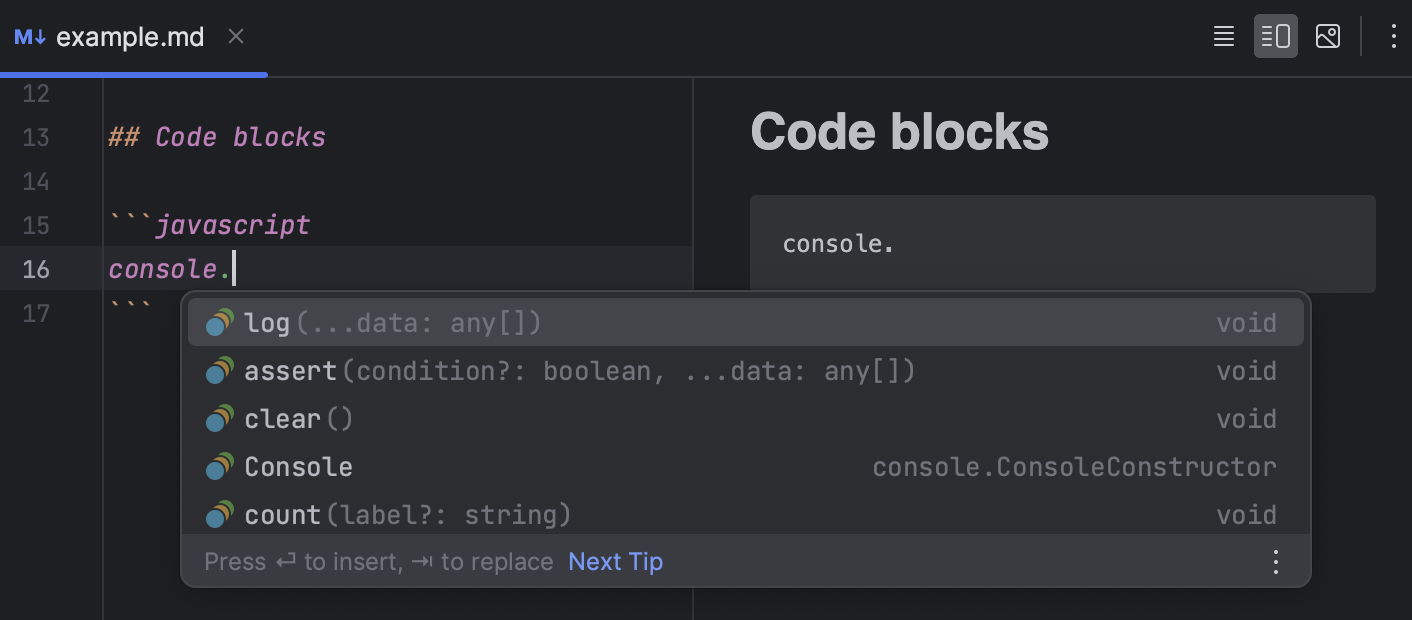Place cursor after console. on line 16
Image resolution: width=1412 pixels, height=620 pixels.
(x=232, y=268)
